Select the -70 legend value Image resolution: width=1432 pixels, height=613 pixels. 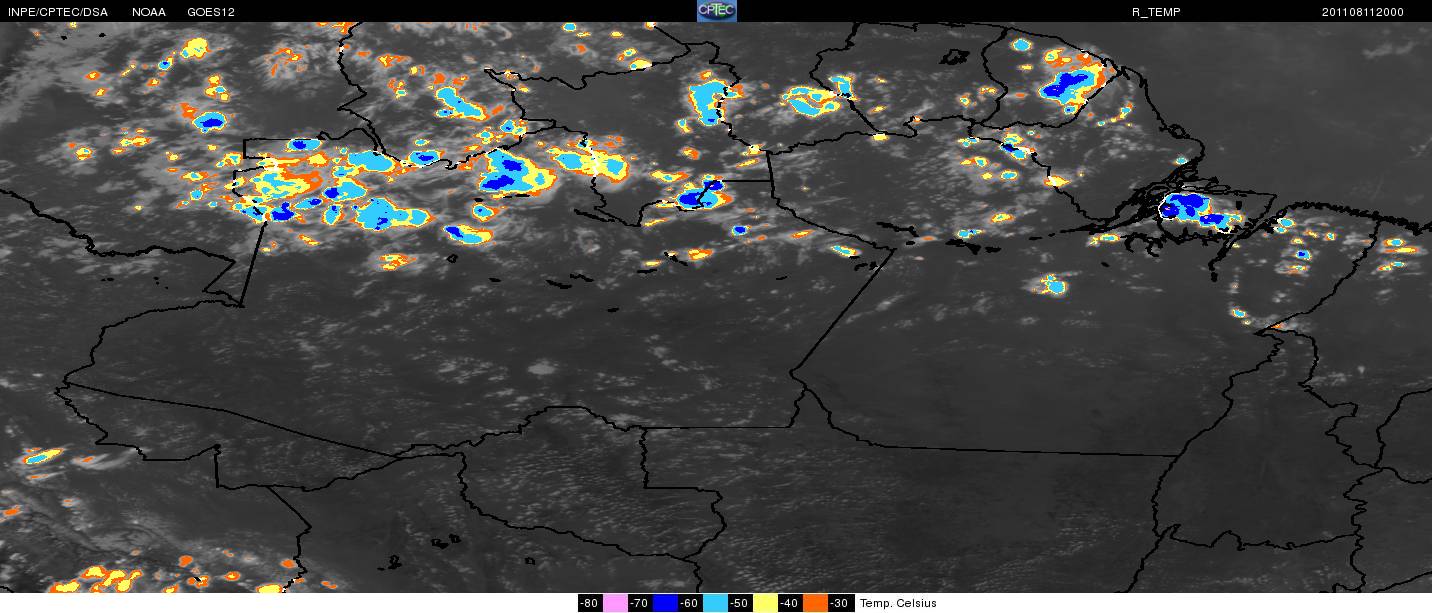pos(640,603)
